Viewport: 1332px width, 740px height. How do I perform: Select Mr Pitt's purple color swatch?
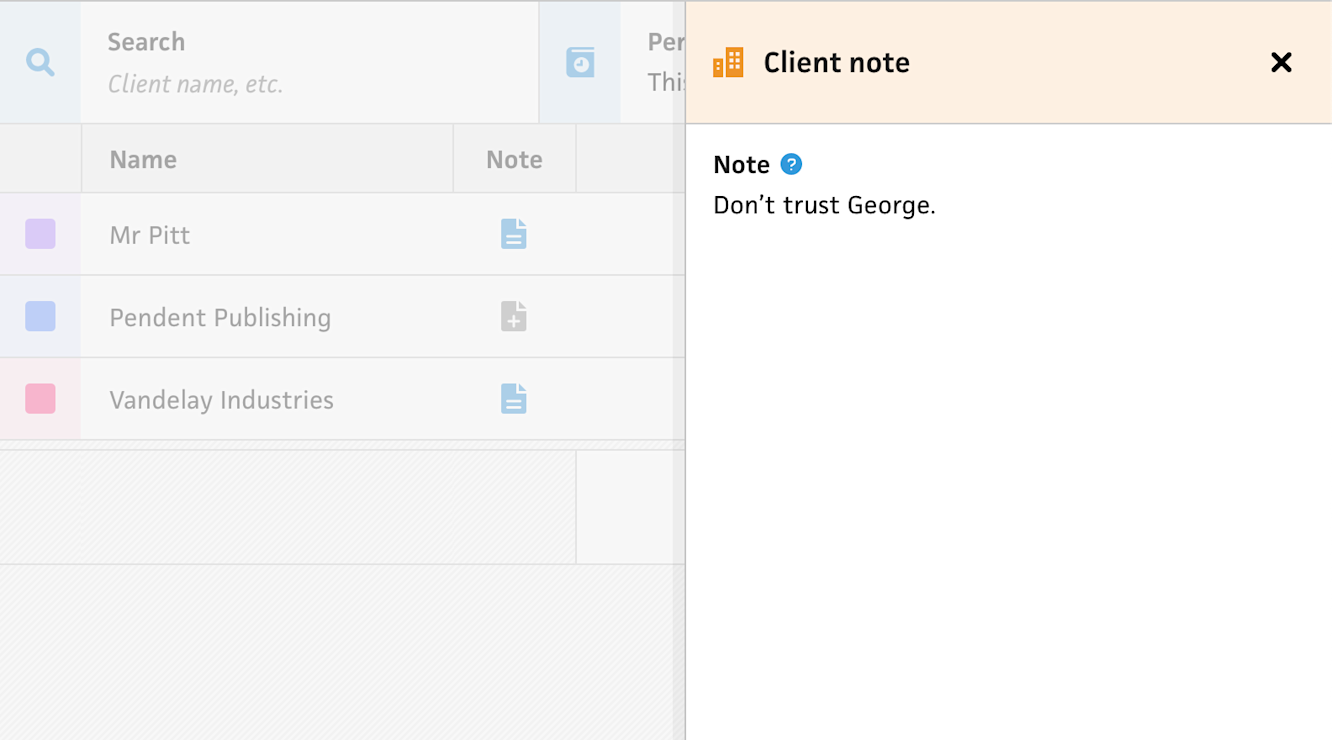click(x=40, y=234)
